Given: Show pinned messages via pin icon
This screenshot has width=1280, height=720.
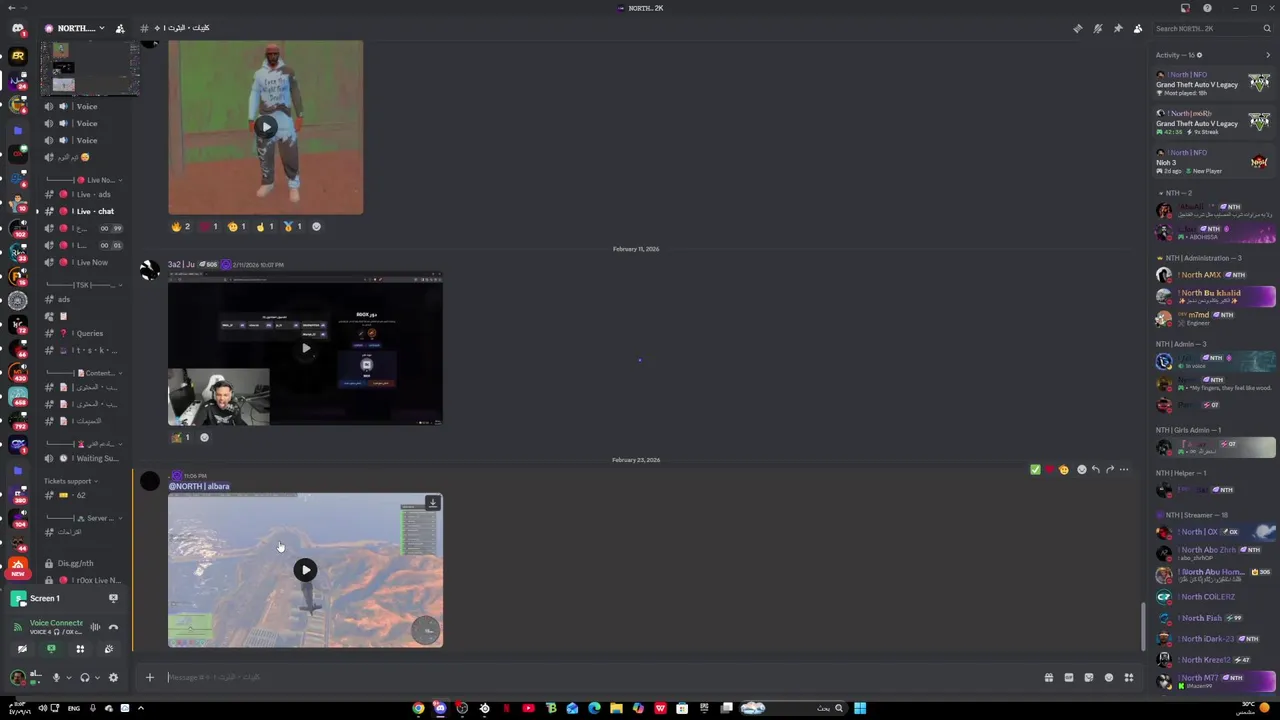Looking at the screenshot, I should (x=1117, y=28).
